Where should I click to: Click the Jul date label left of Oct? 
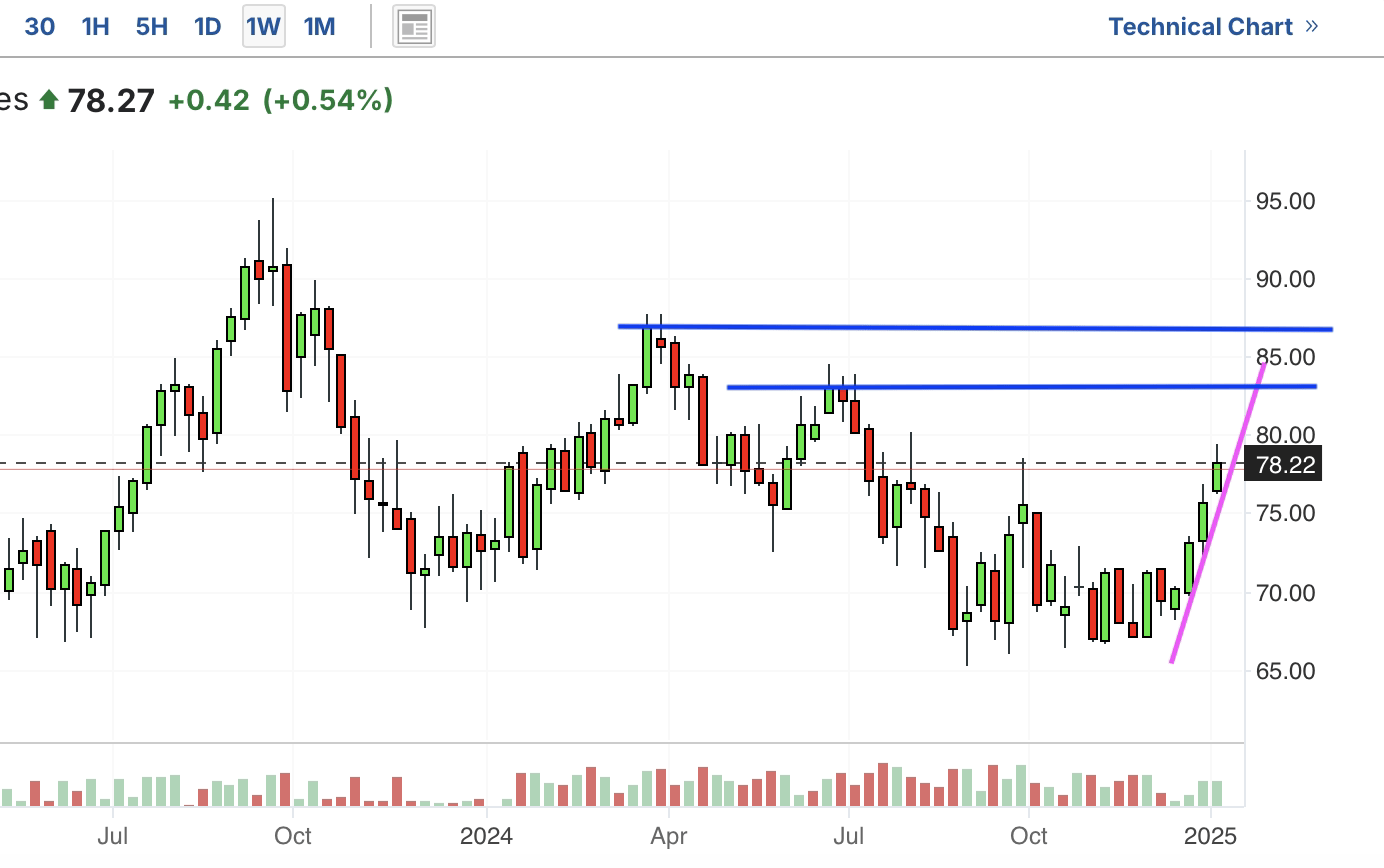click(x=113, y=835)
